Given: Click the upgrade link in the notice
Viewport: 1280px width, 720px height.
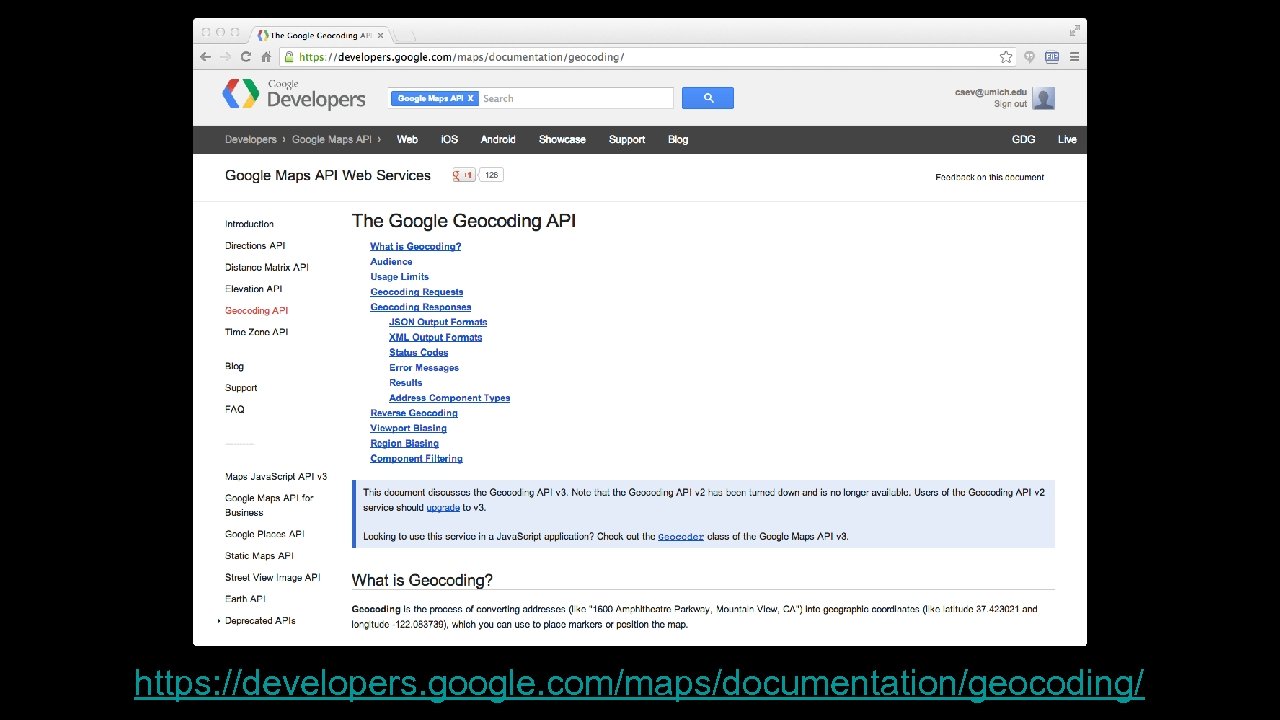Looking at the screenshot, I should pos(443,507).
